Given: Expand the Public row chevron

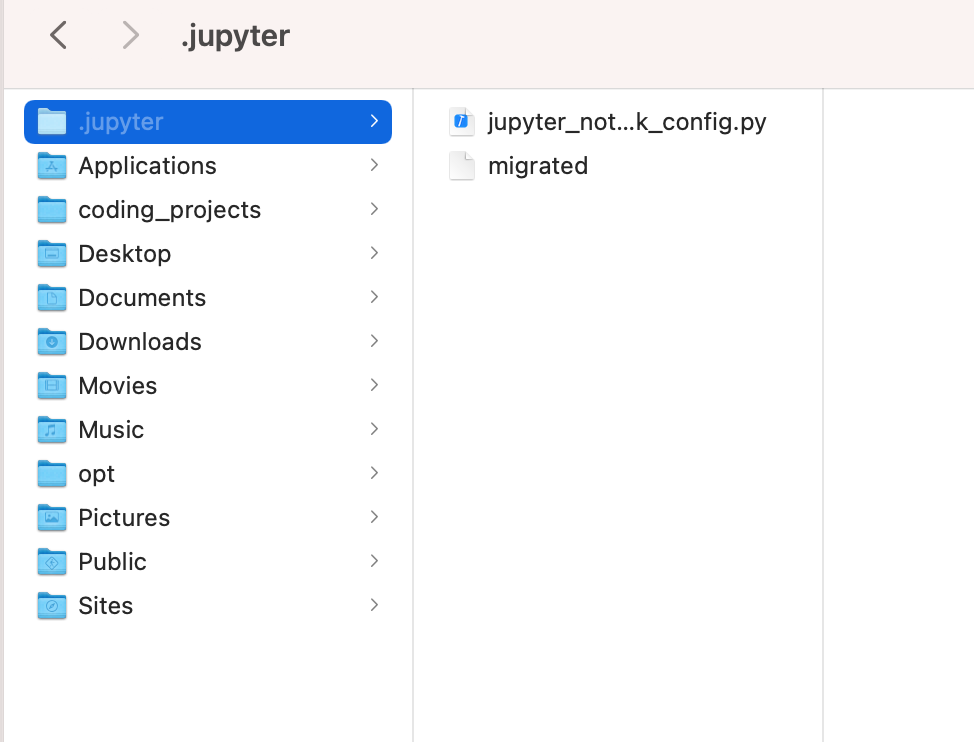Looking at the screenshot, I should pos(374,561).
